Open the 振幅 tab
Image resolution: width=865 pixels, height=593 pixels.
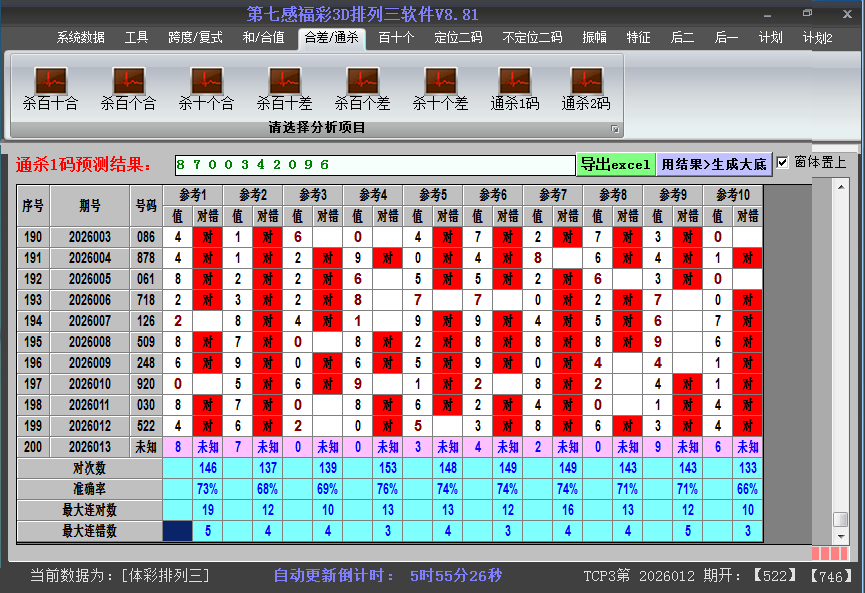[594, 38]
